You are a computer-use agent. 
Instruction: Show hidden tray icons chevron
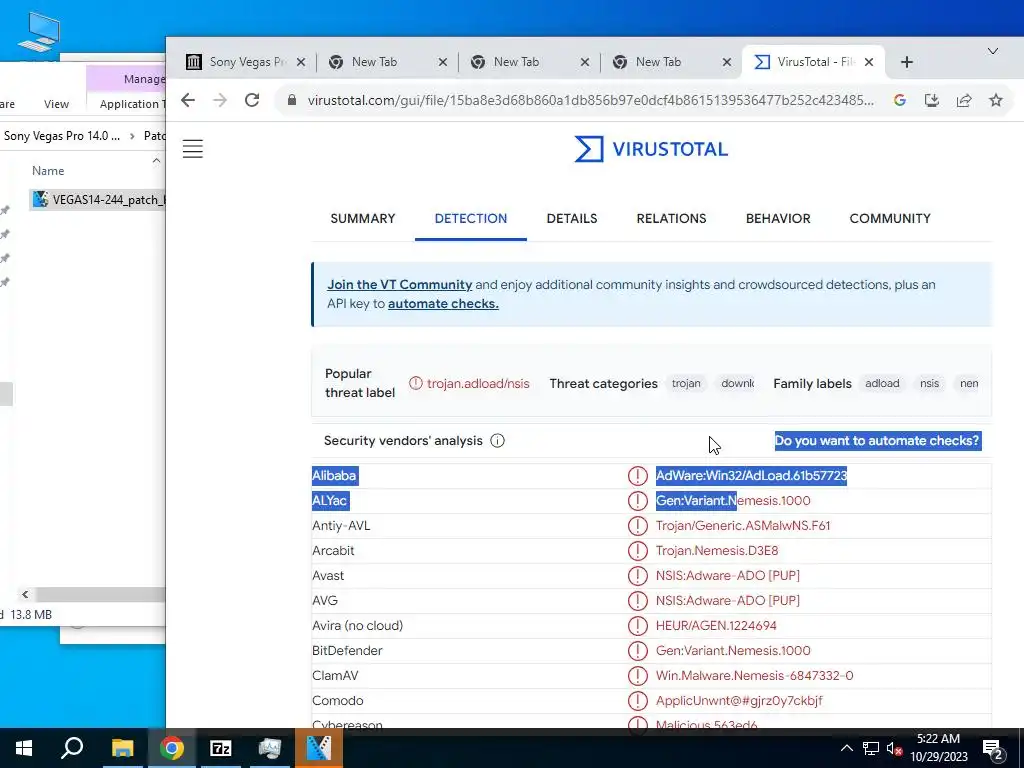coord(846,748)
